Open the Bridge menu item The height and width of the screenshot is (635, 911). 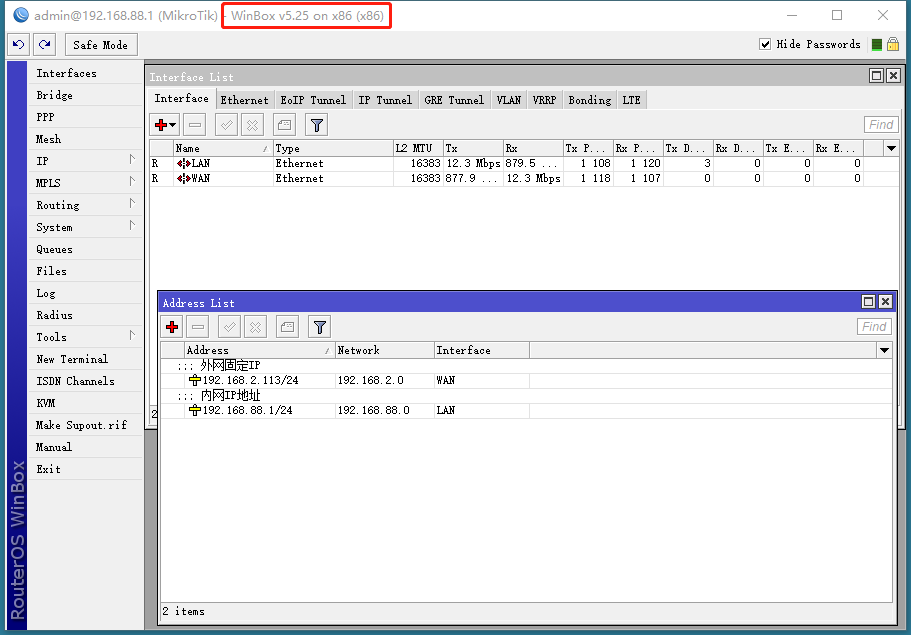pos(85,95)
